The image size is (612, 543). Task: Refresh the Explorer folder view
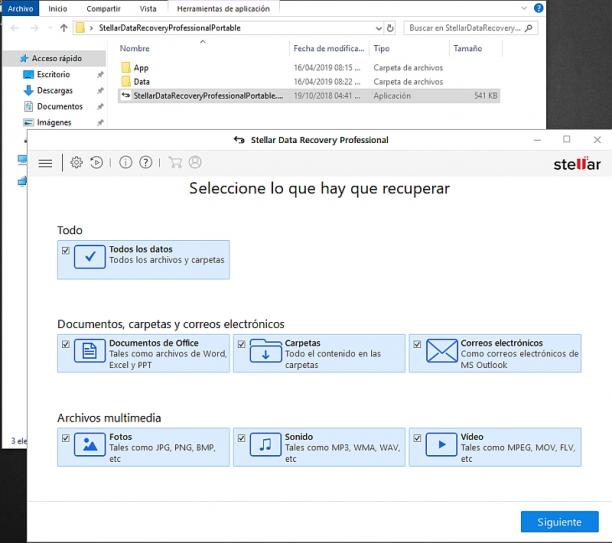coord(390,28)
